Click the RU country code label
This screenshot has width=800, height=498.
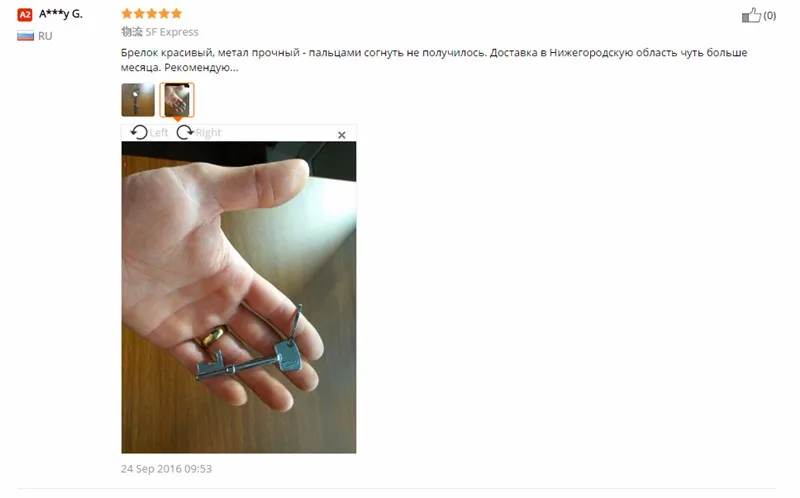[45, 36]
